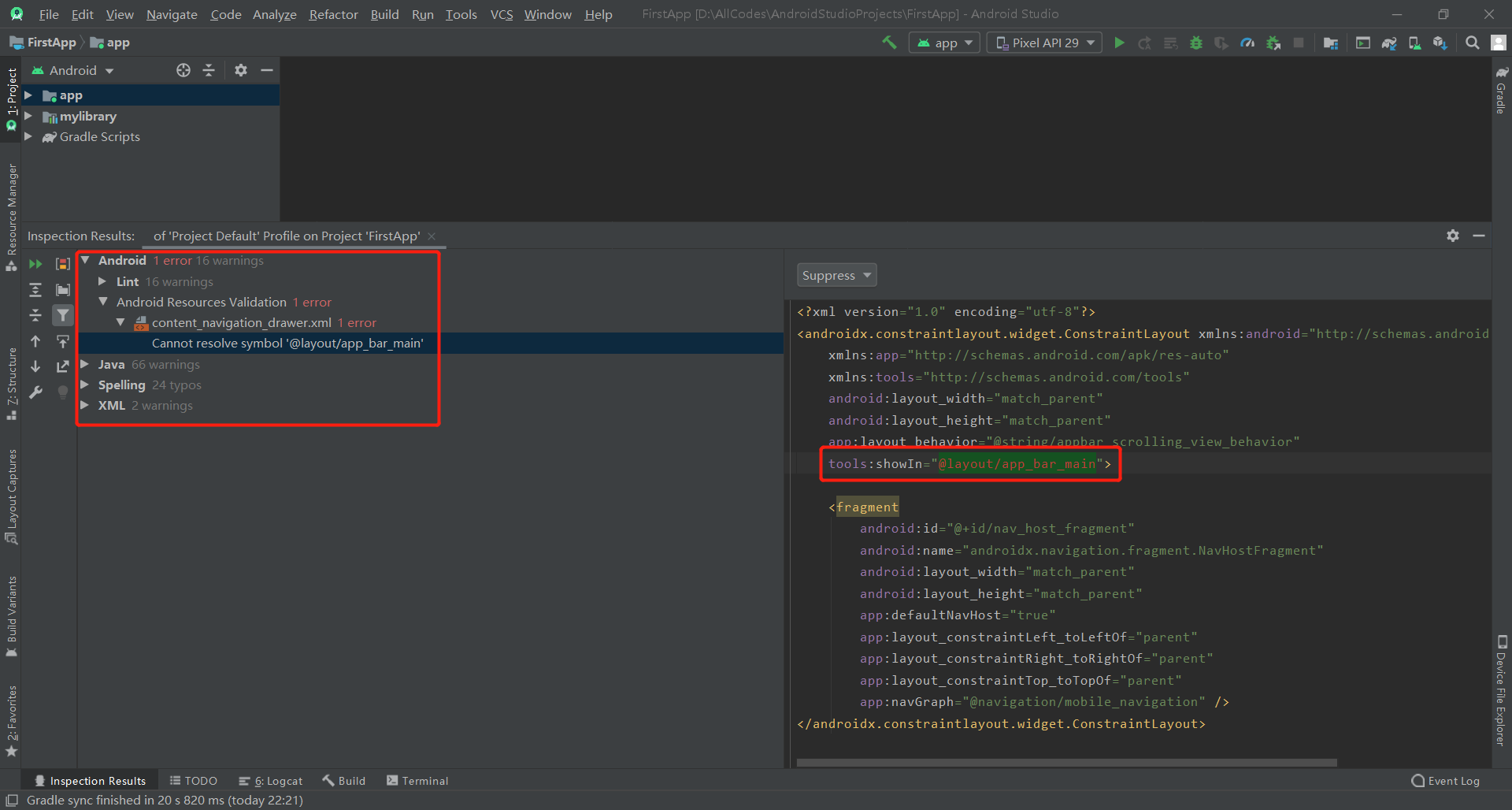Expand all inspection results

pos(35,290)
